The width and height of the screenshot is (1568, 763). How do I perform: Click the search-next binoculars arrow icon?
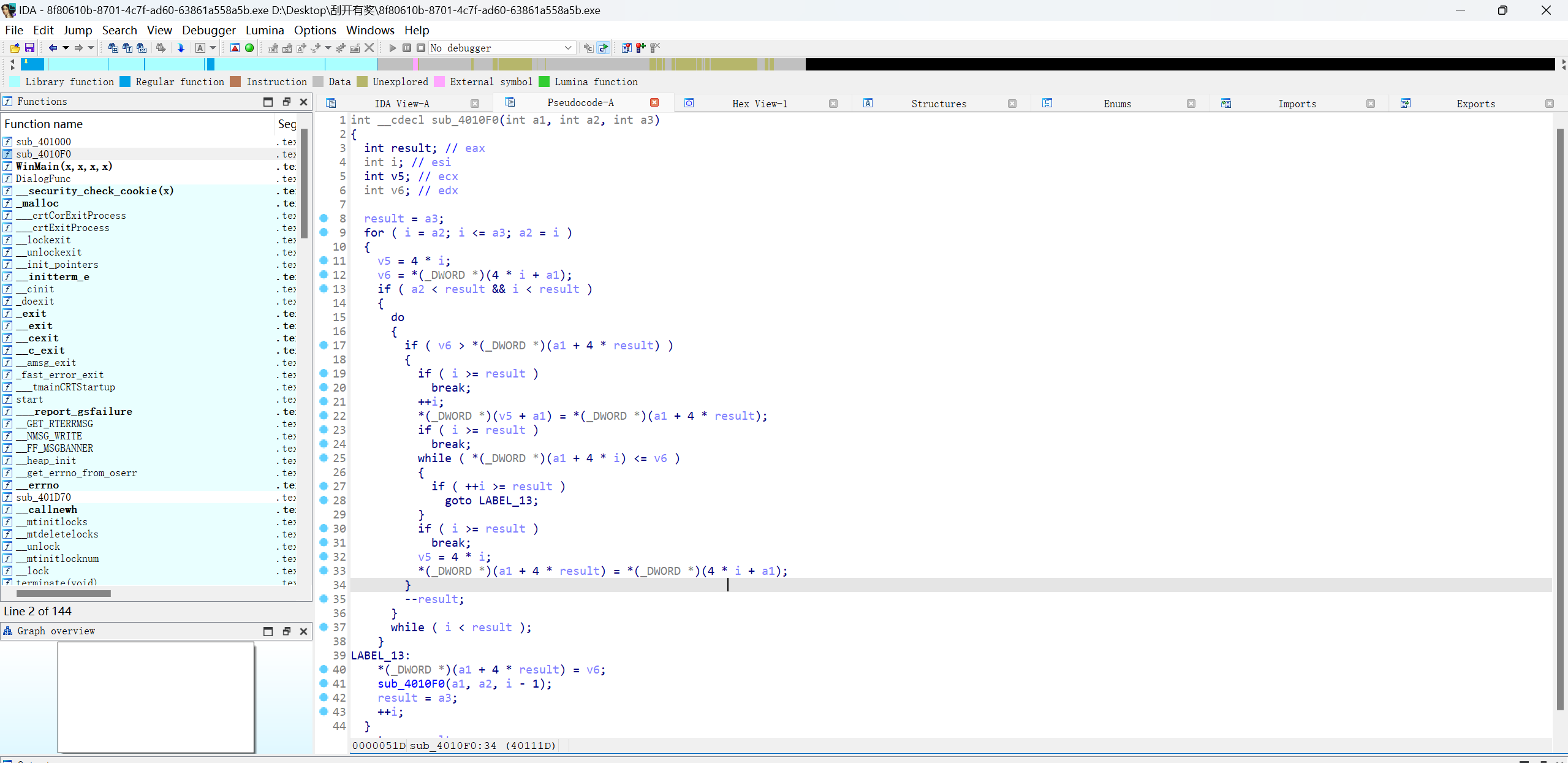161,48
